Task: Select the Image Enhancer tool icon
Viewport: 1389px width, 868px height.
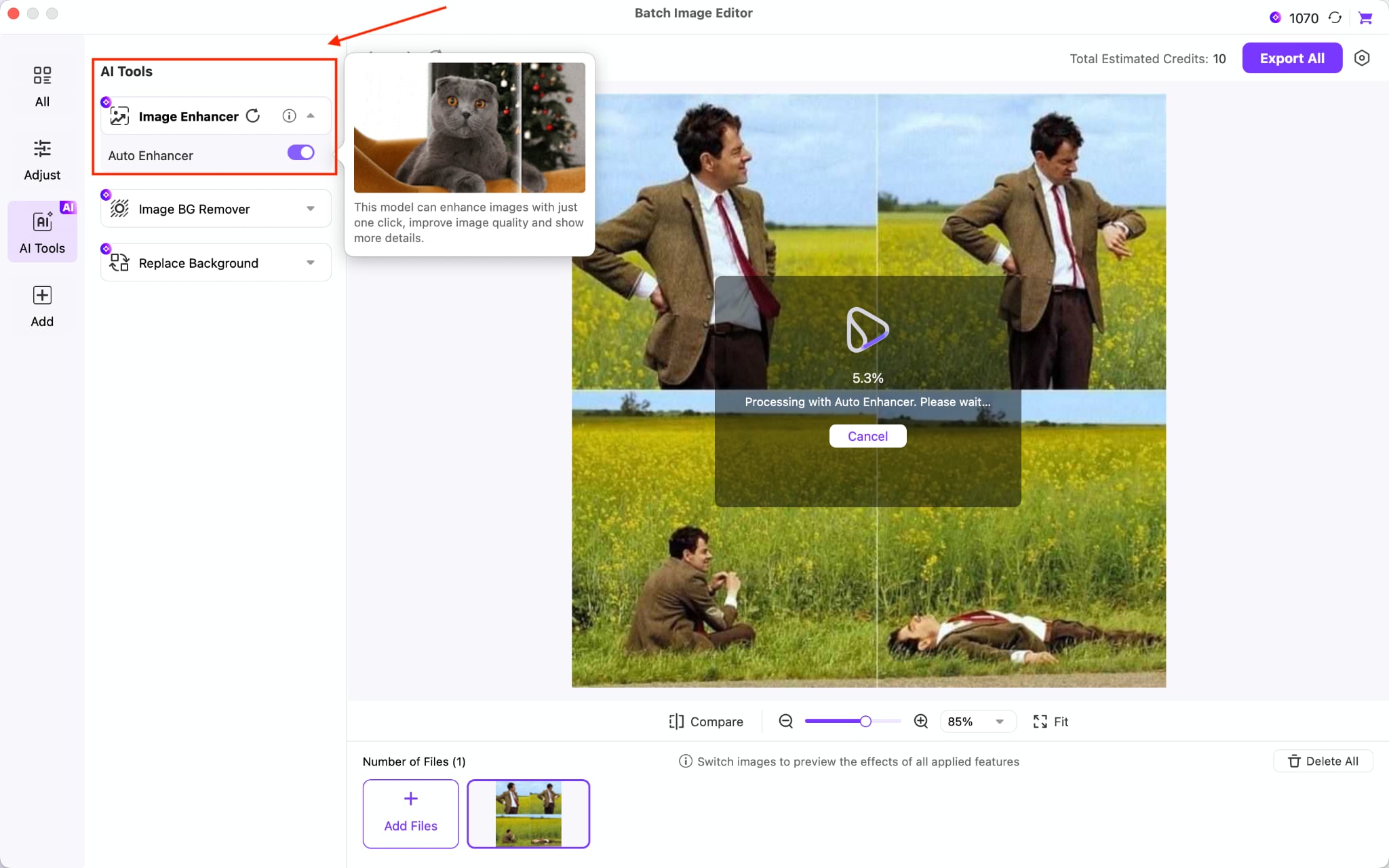Action: coord(119,115)
